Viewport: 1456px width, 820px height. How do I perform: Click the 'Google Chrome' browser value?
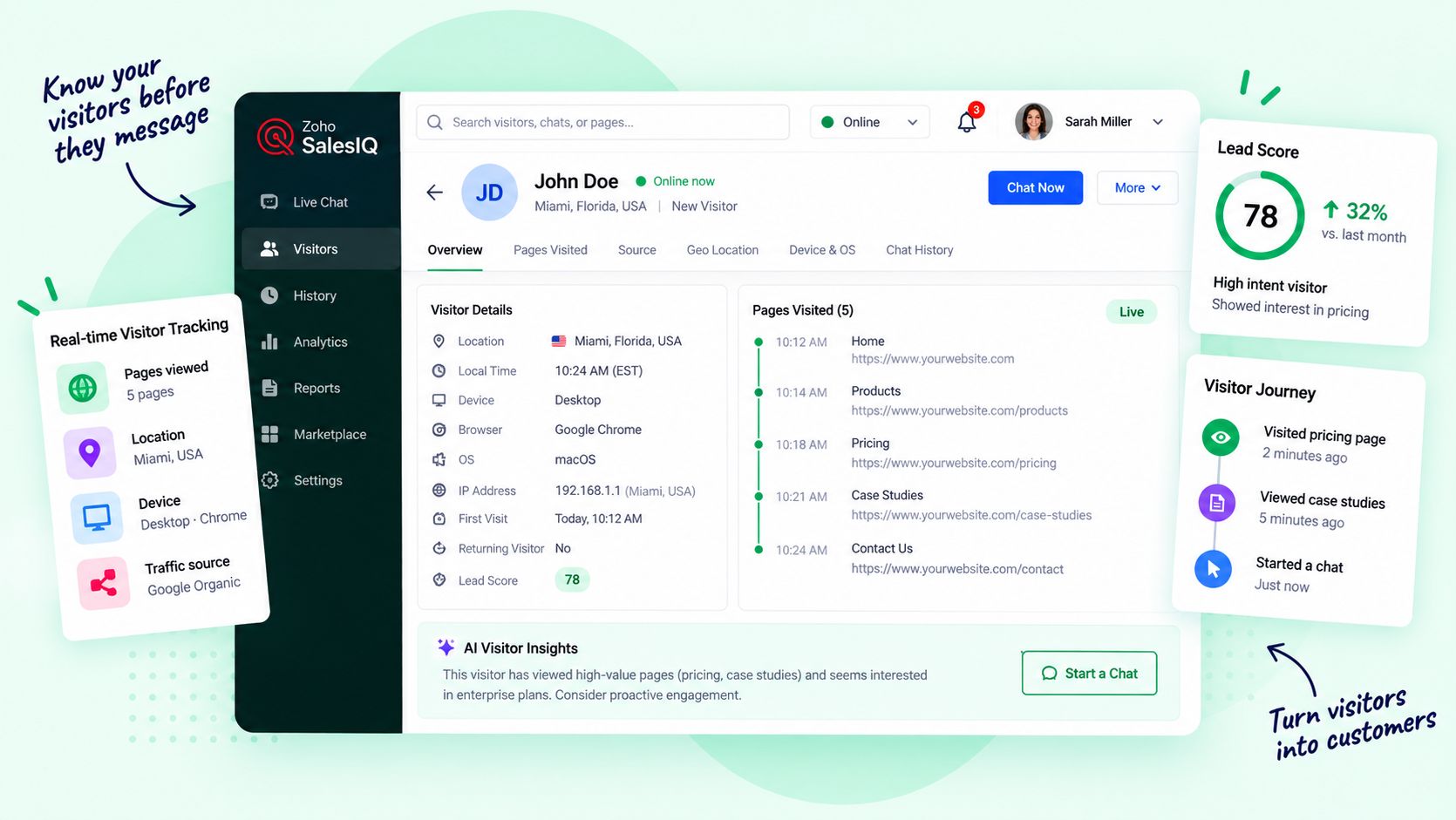598,430
